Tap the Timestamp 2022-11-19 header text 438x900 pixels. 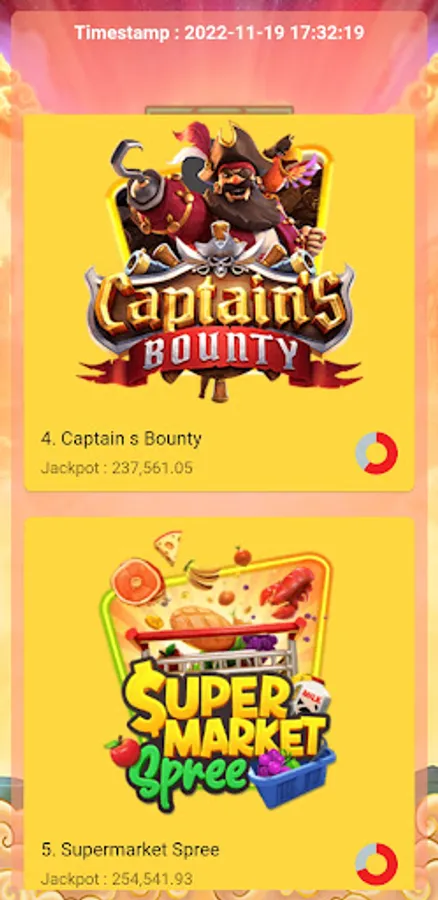click(x=219, y=33)
